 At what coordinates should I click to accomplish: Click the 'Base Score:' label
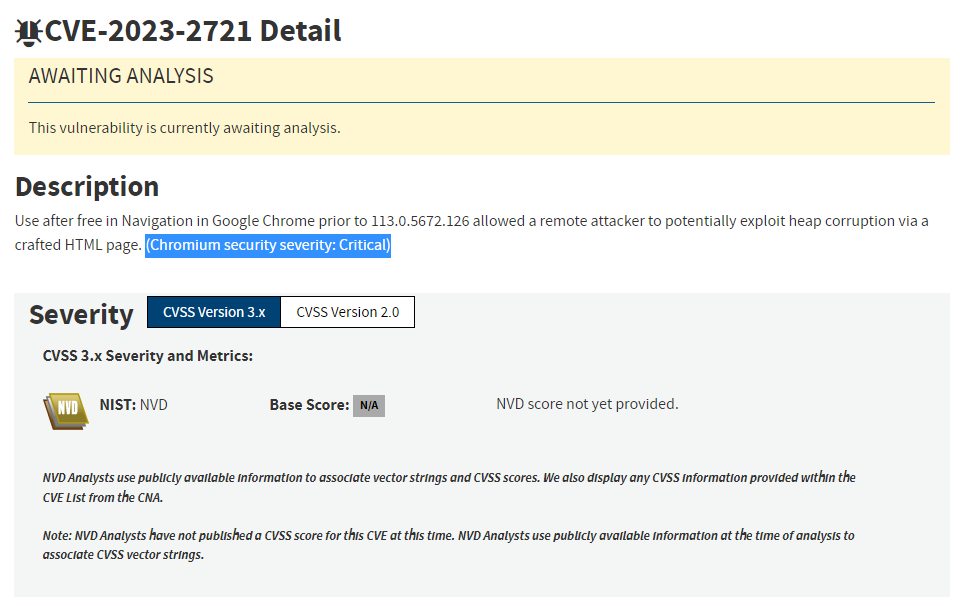tap(309, 405)
